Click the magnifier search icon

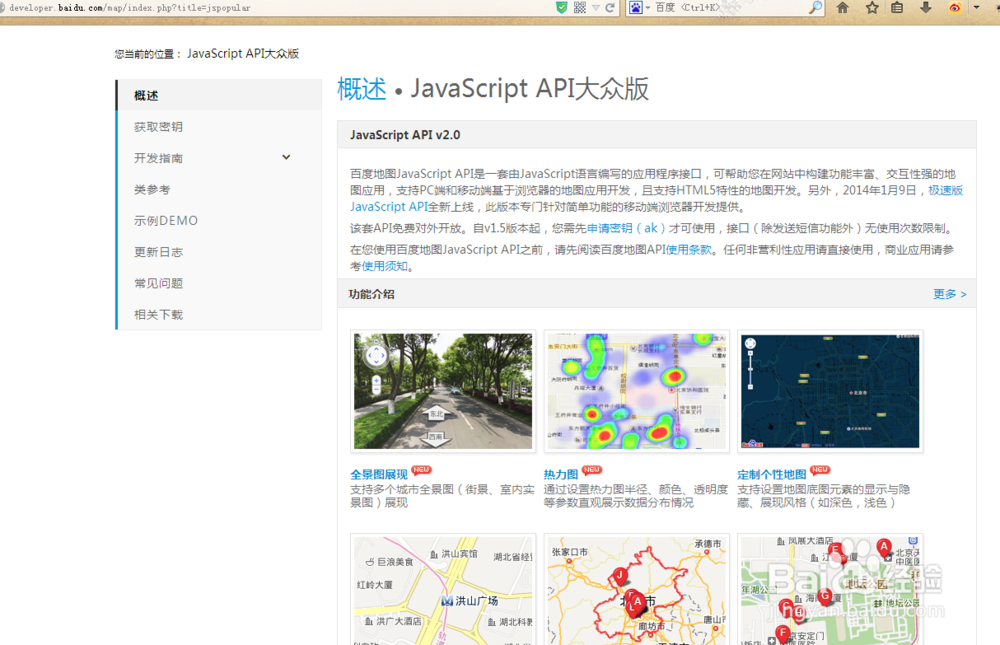pyautogui.click(x=815, y=8)
